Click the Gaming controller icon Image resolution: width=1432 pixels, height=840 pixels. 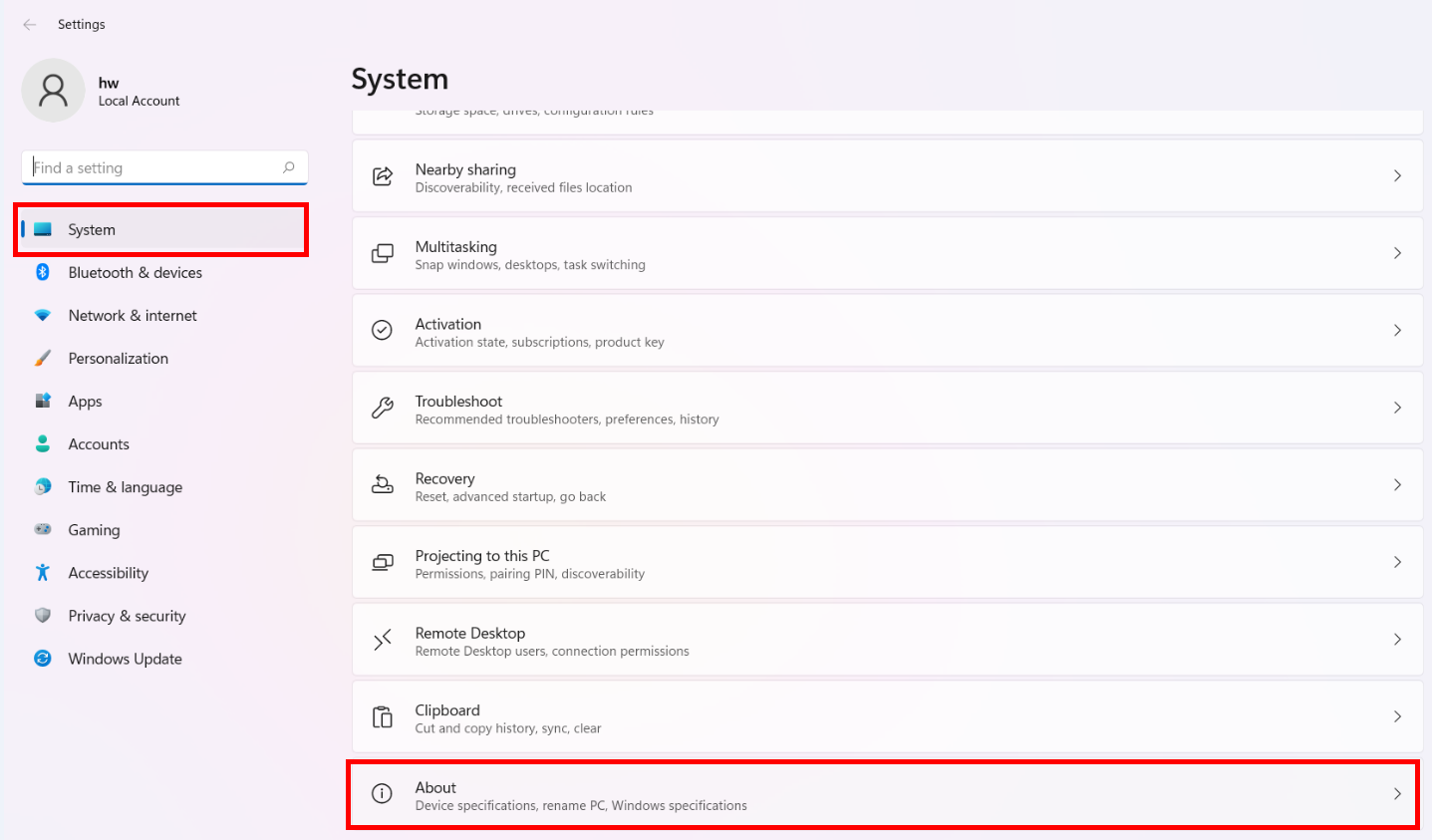43,529
